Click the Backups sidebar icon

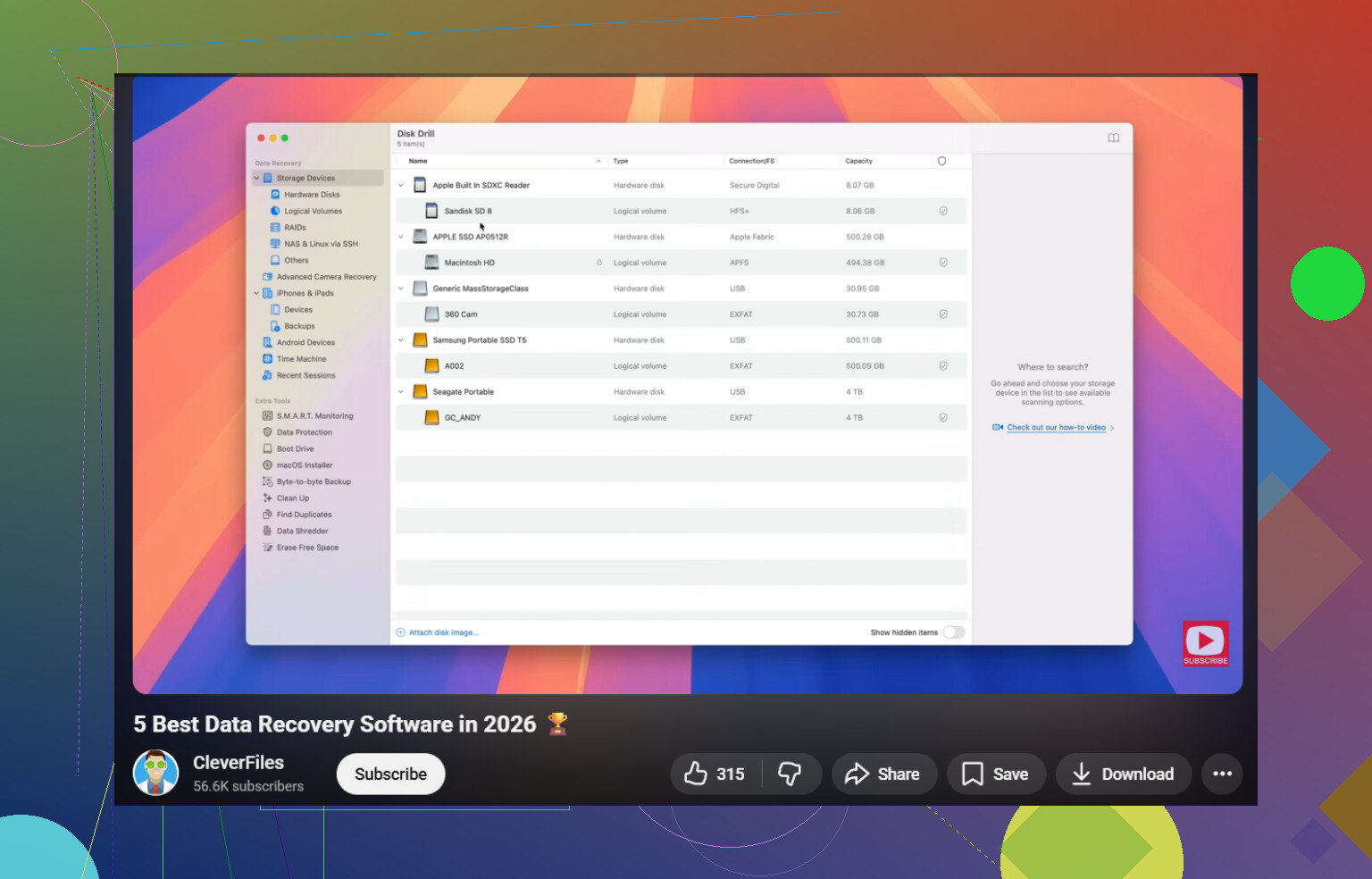[275, 326]
